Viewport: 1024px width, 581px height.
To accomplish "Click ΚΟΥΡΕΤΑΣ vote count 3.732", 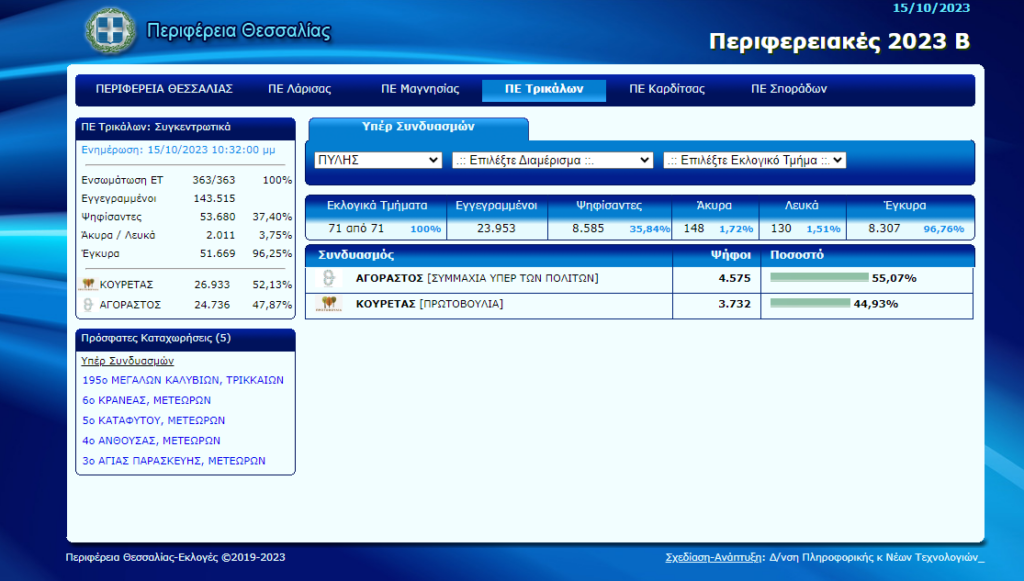I will [735, 304].
